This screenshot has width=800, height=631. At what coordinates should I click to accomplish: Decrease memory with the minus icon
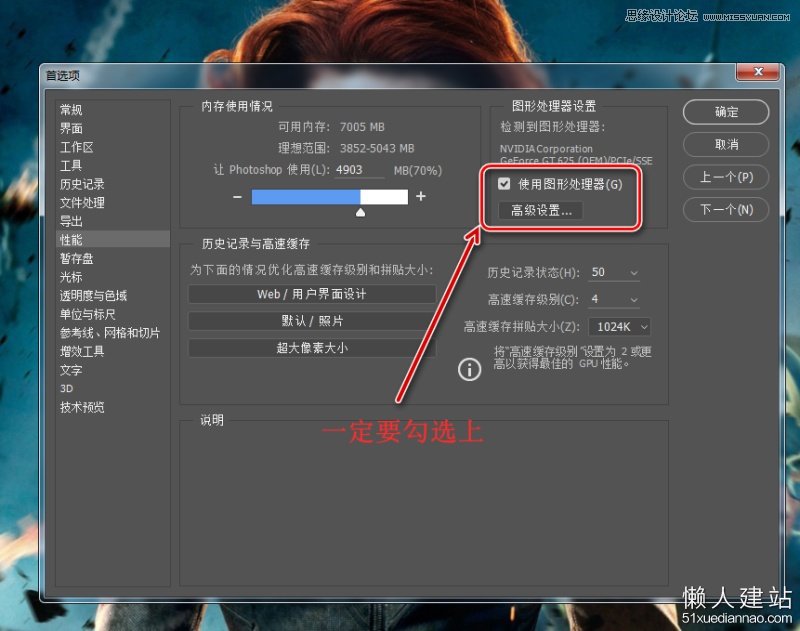tap(237, 196)
